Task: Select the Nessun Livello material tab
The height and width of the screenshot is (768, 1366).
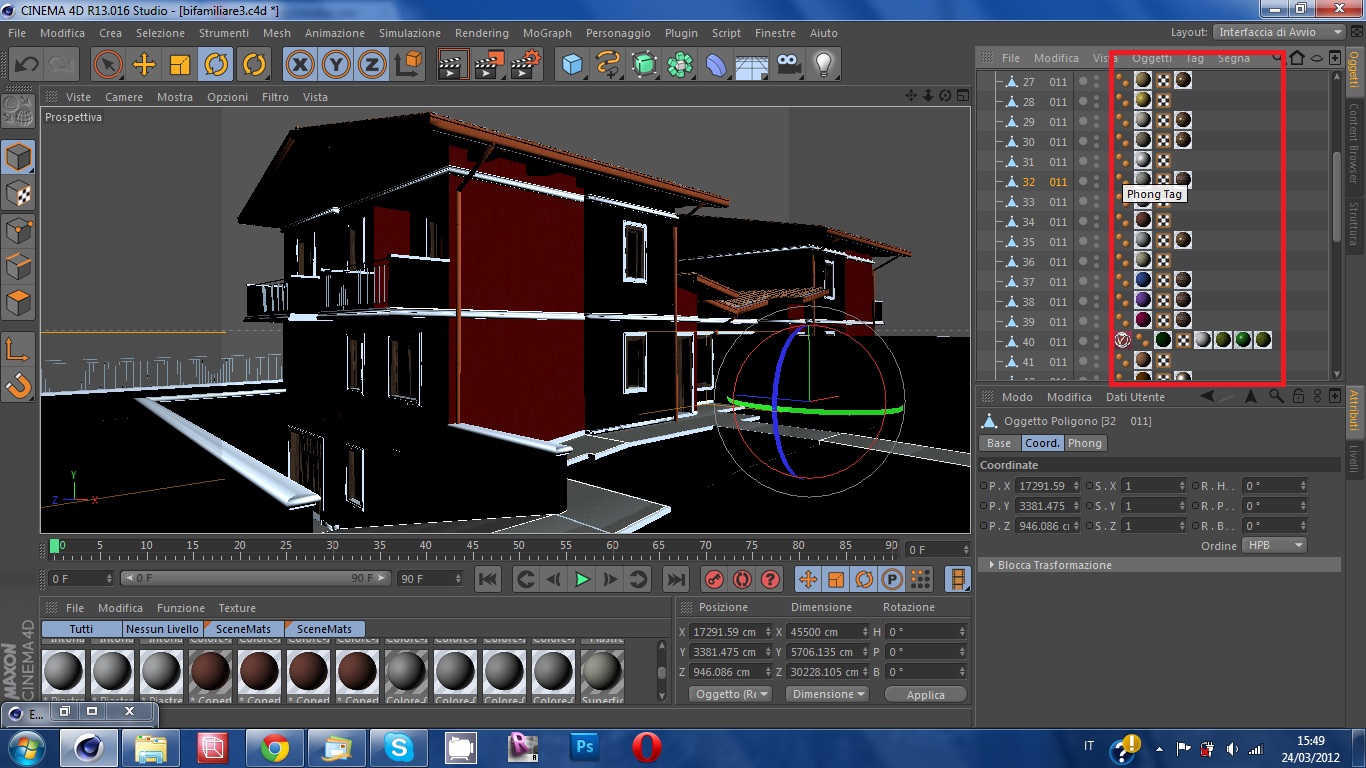Action: pos(162,629)
